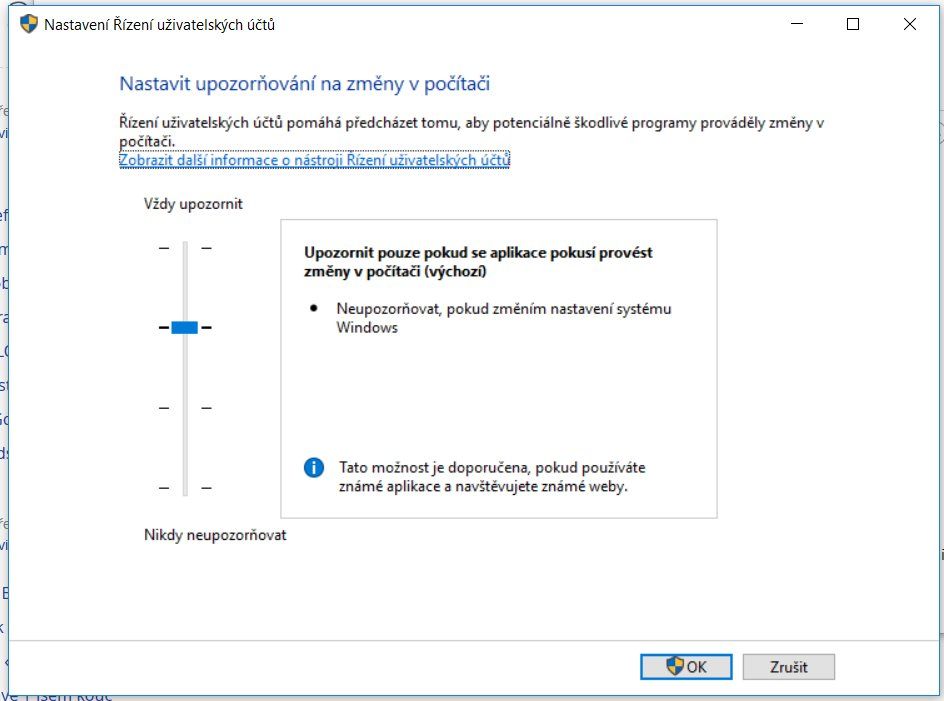Minimize the UAC settings window
The height and width of the screenshot is (701, 944).
point(797,24)
